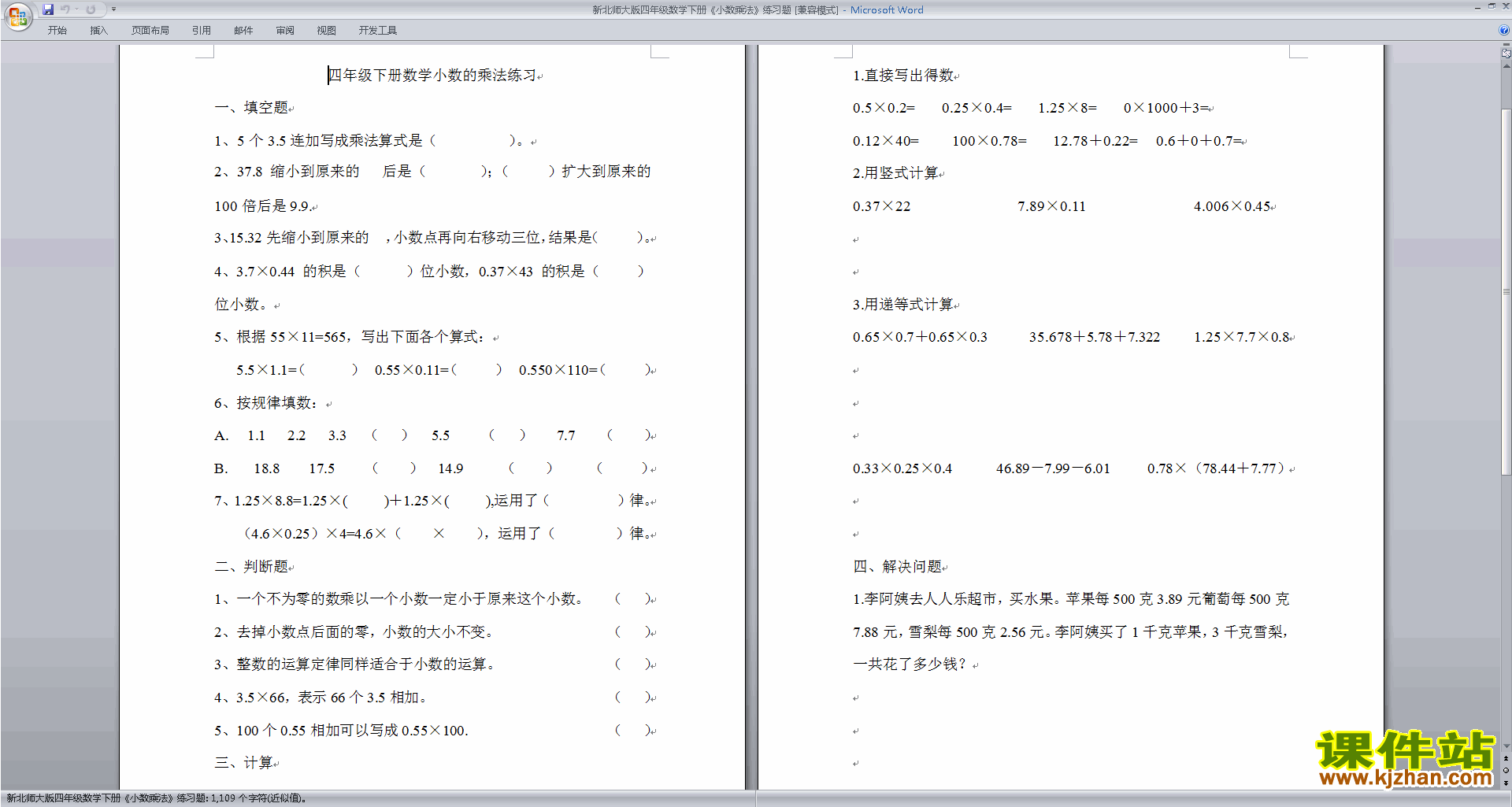Viewport: 1512px width, 807px height.
Task: Click the Redo arrow icon
Action: tap(91, 9)
